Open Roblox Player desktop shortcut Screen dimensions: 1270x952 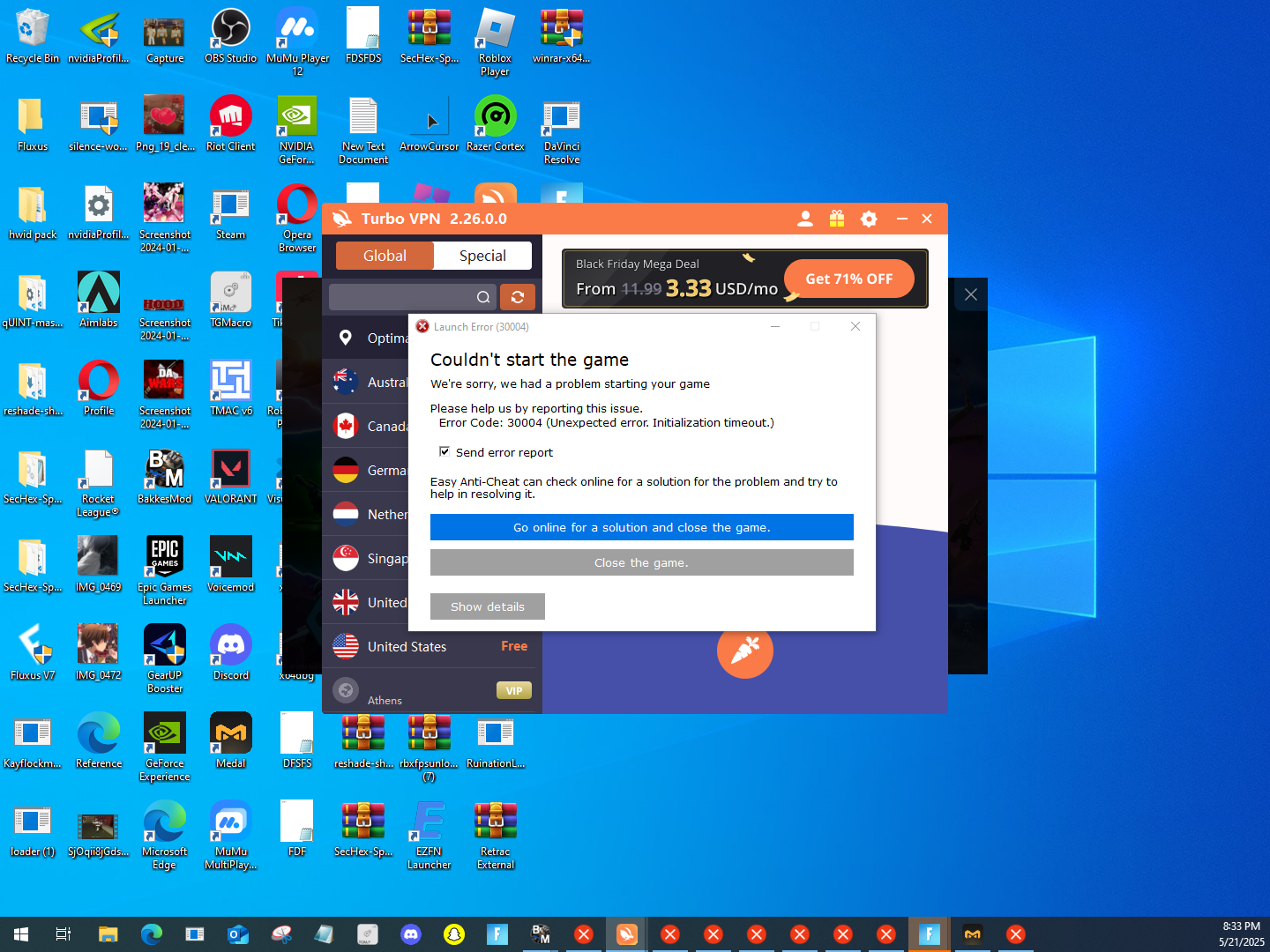pyautogui.click(x=495, y=42)
